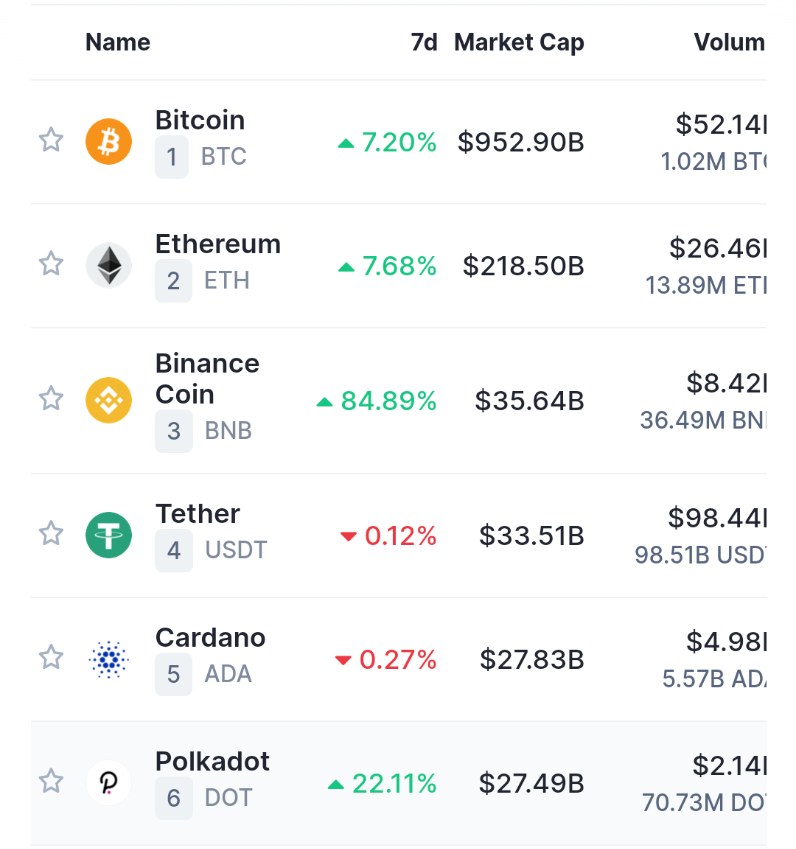Add Binance Coin to watchlist with star

51,399
